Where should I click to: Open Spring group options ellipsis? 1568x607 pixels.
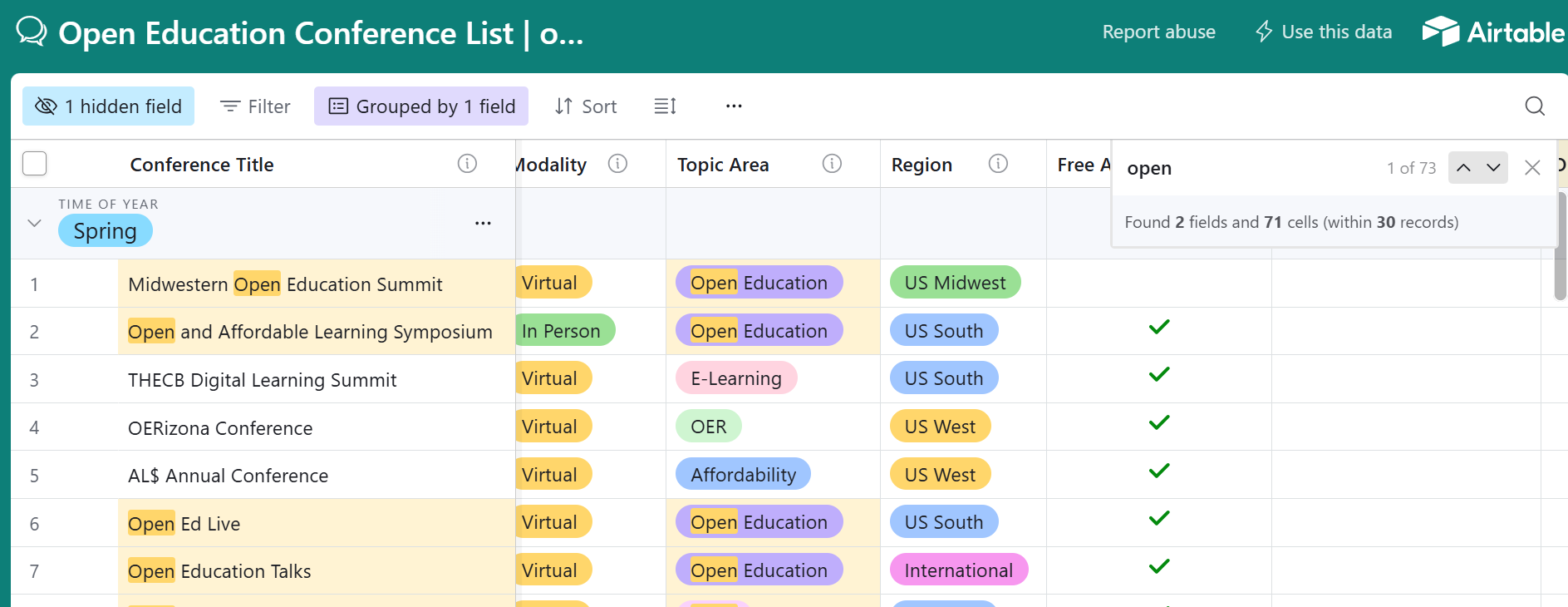click(483, 223)
